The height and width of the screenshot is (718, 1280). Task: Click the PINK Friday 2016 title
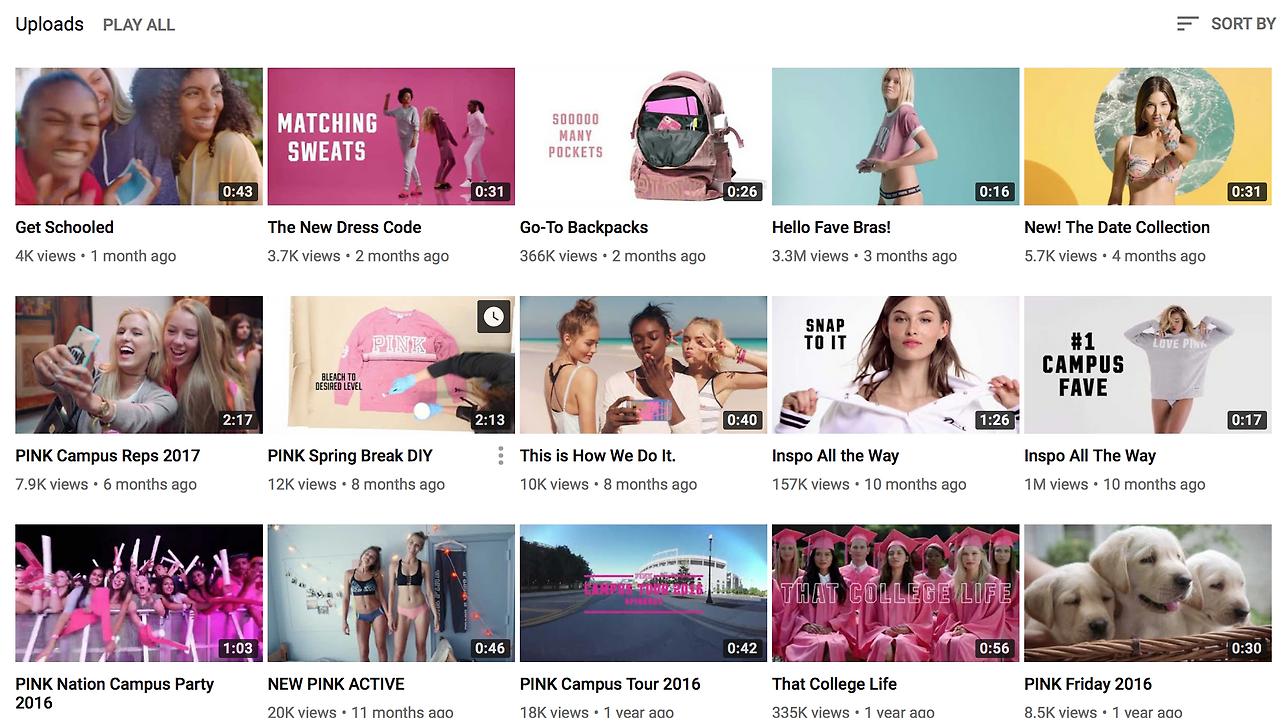1088,684
